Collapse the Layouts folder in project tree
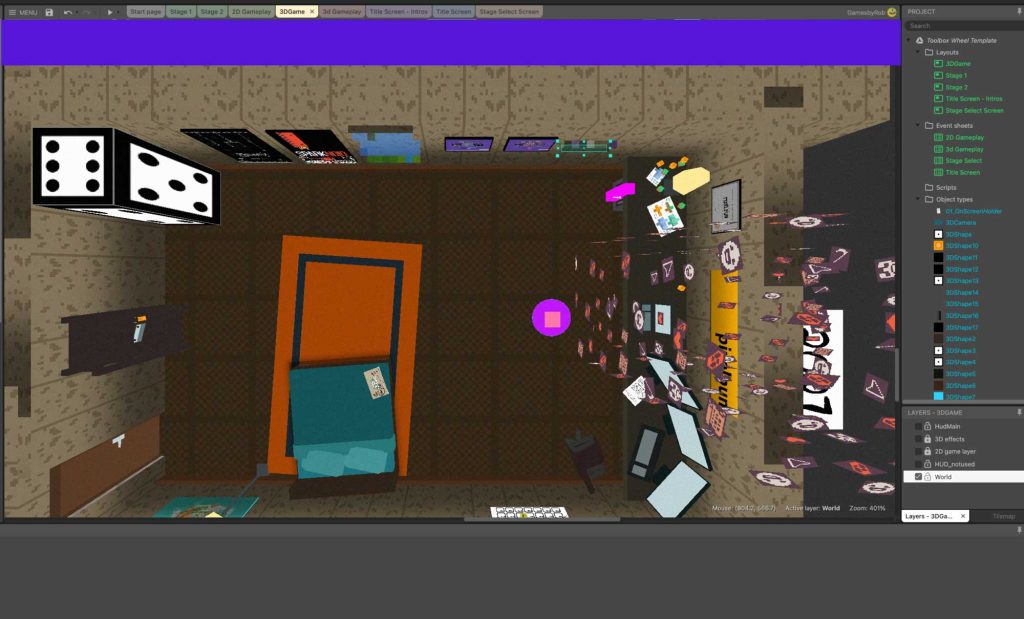 click(918, 52)
